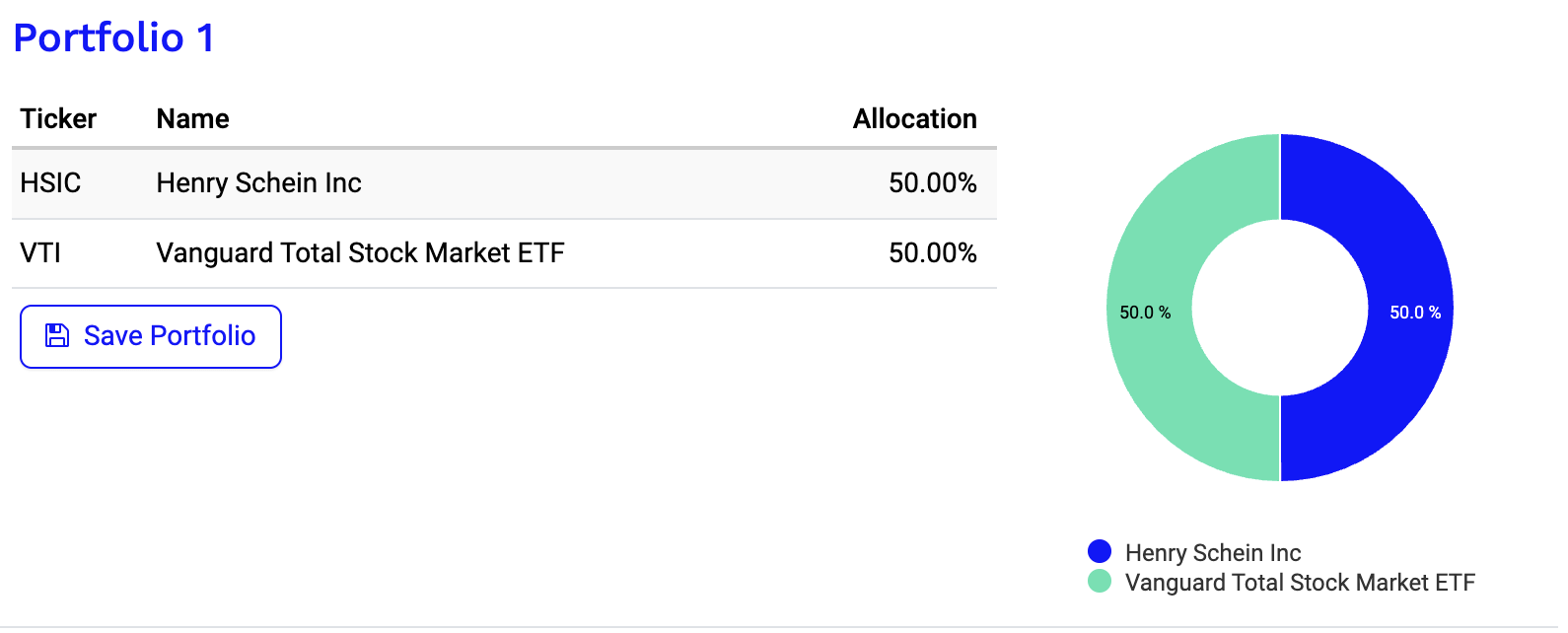Click Vanguard Total Stock Market ETF row name

[360, 253]
